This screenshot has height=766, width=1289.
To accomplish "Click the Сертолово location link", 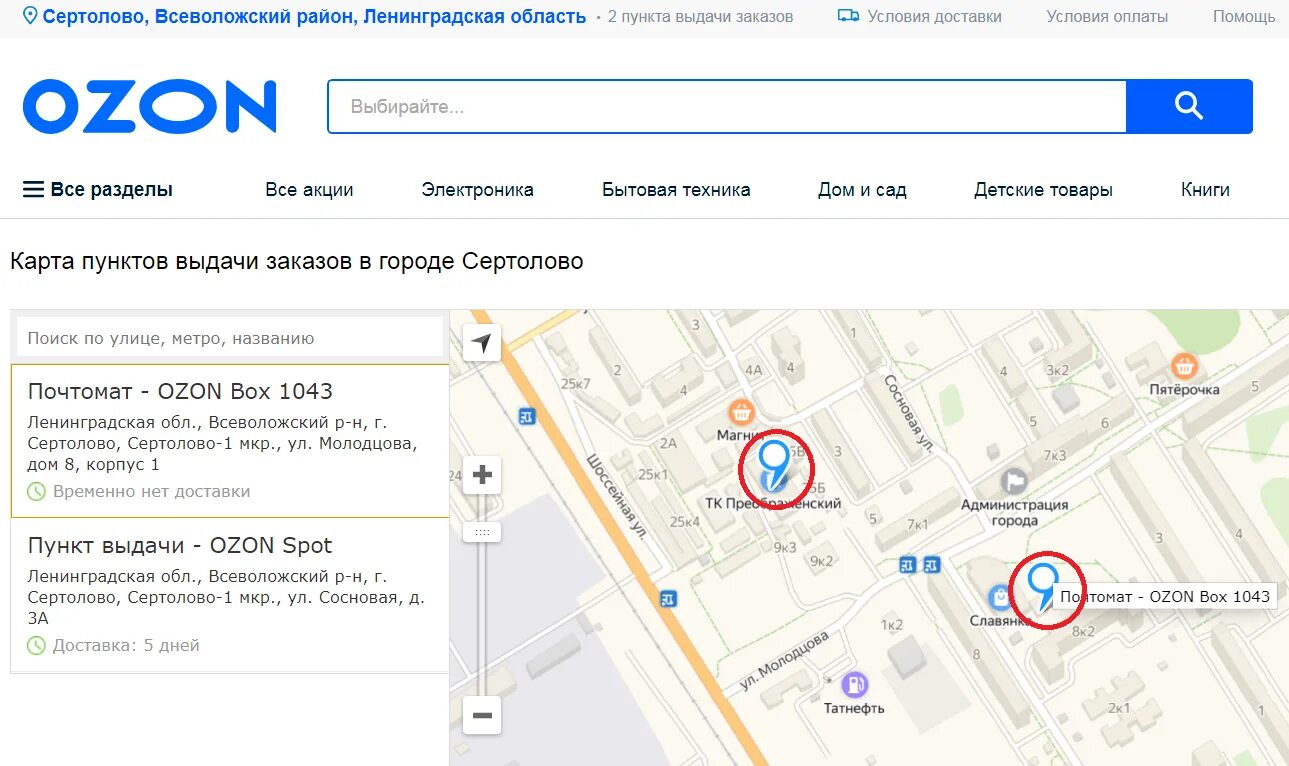I will click(314, 16).
